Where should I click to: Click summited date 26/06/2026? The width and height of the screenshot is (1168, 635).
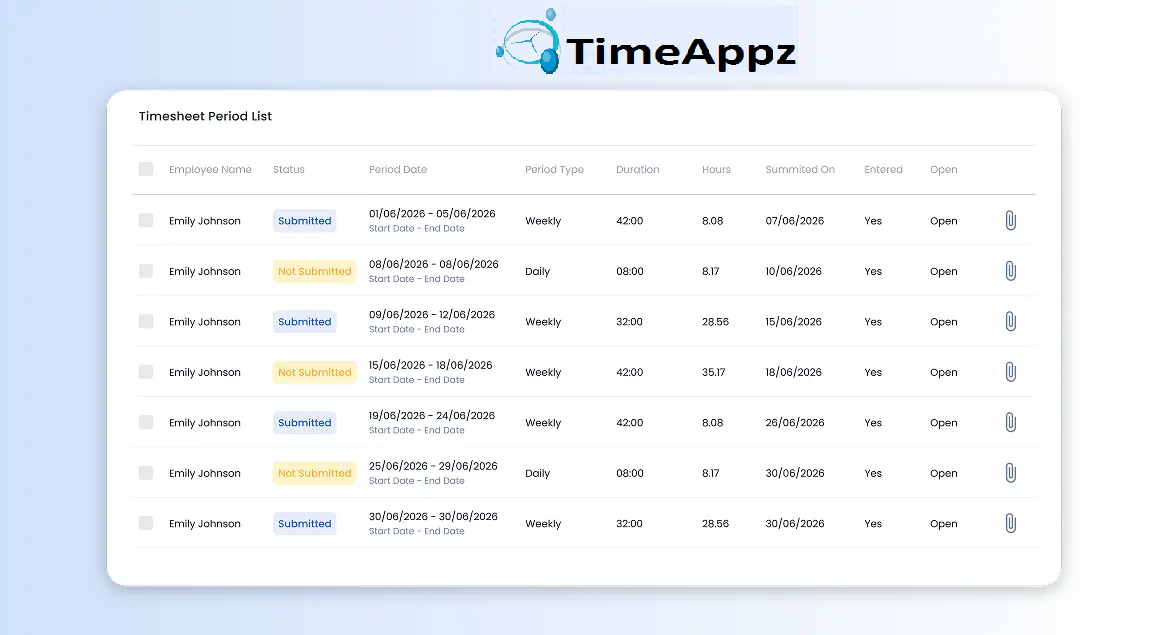point(795,423)
